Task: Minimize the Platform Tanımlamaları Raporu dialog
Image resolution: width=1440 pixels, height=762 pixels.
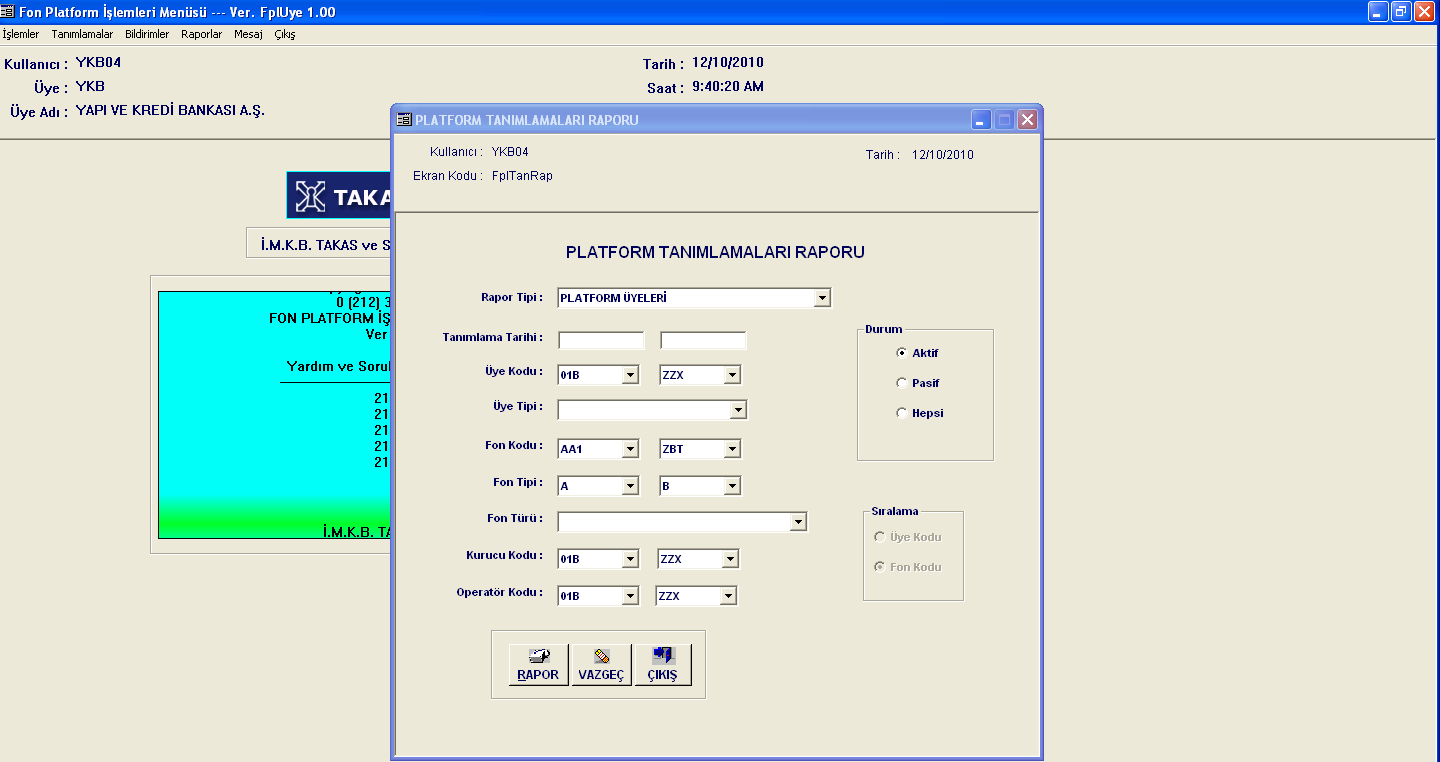Action: point(981,120)
